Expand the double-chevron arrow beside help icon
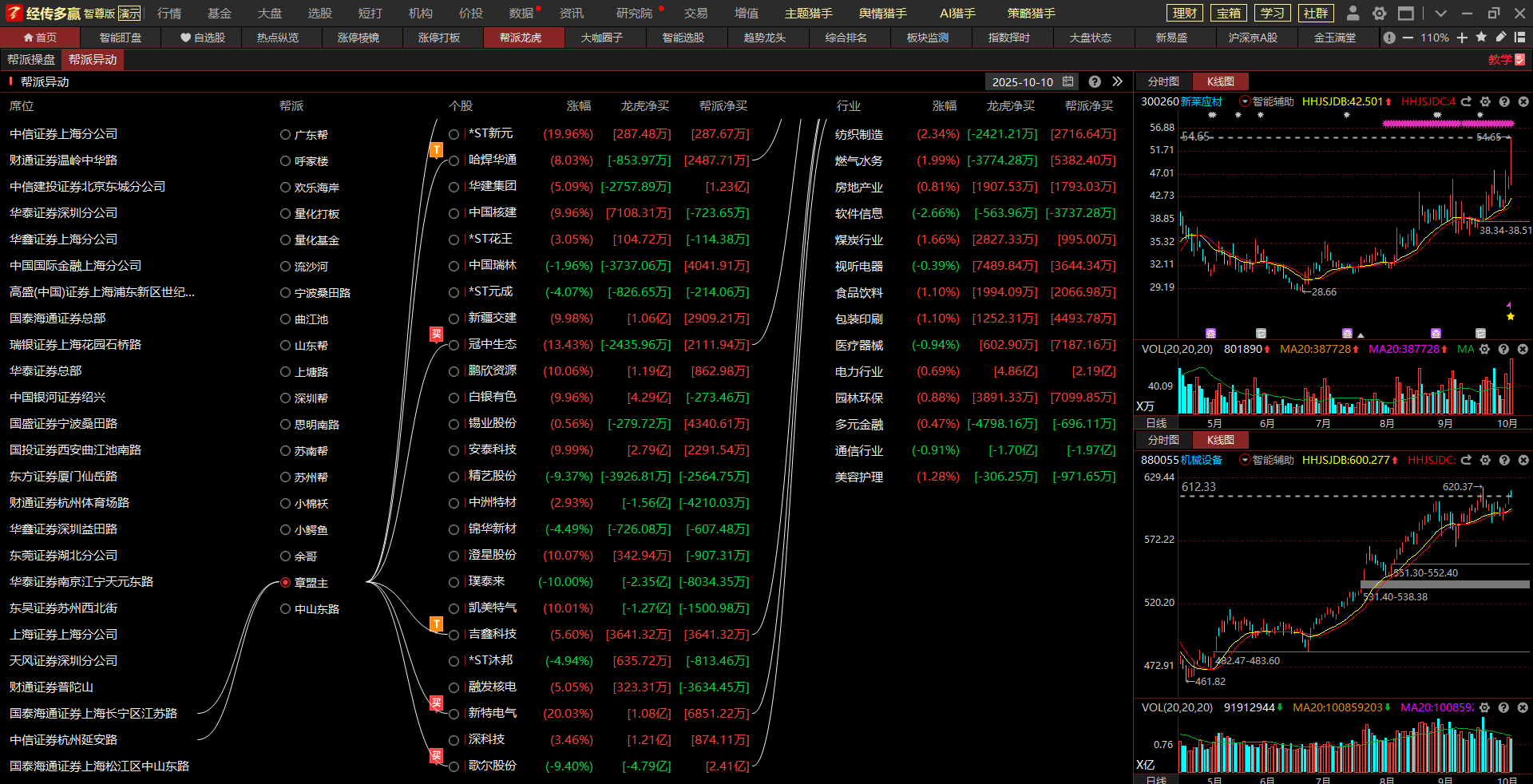The height and width of the screenshot is (784, 1533). (1117, 81)
